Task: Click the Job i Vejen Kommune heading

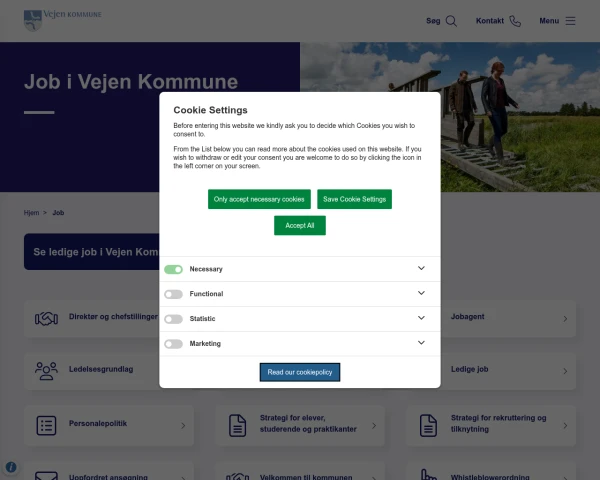Action: [x=131, y=82]
